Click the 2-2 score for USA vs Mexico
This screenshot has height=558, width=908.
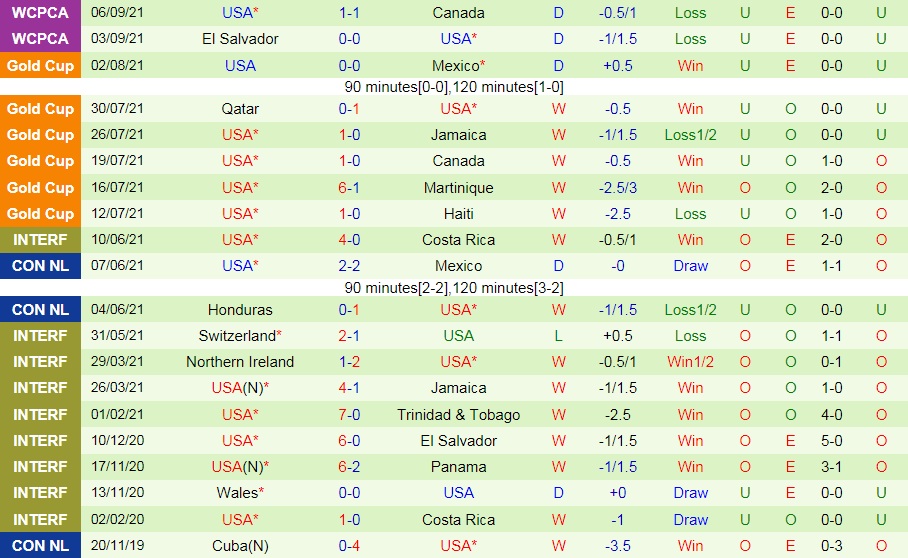coord(350,266)
